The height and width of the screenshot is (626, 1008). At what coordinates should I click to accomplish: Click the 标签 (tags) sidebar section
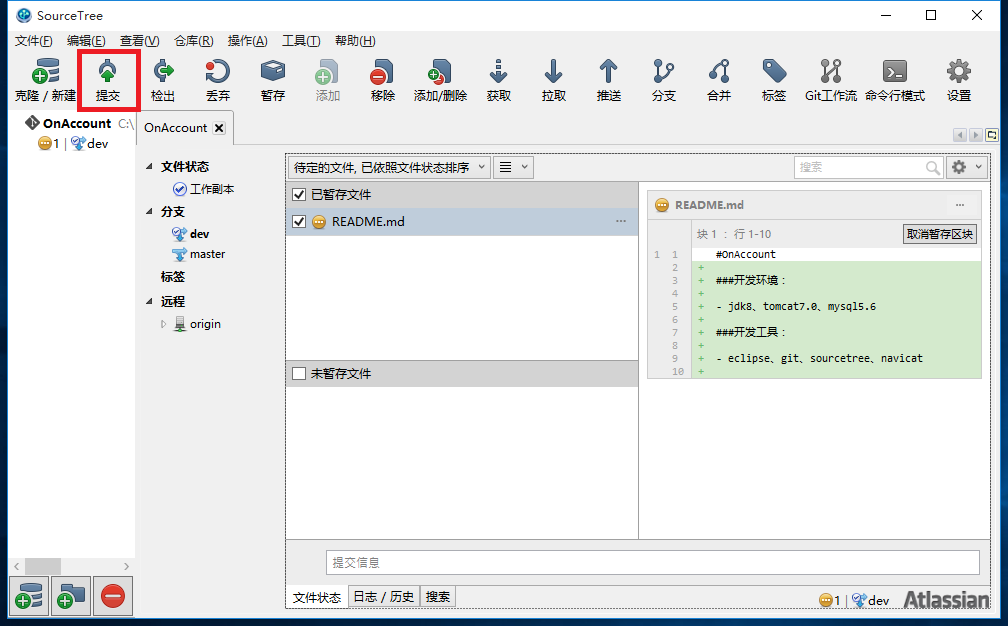(172, 277)
